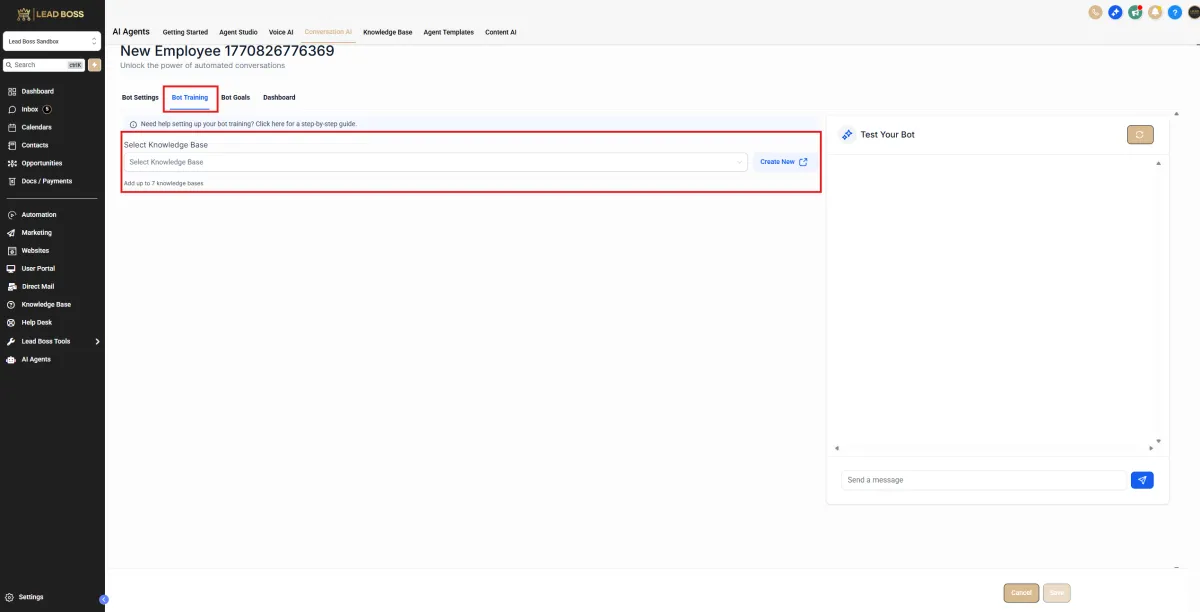
Task: Select the Bot Training tab
Action: click(190, 97)
